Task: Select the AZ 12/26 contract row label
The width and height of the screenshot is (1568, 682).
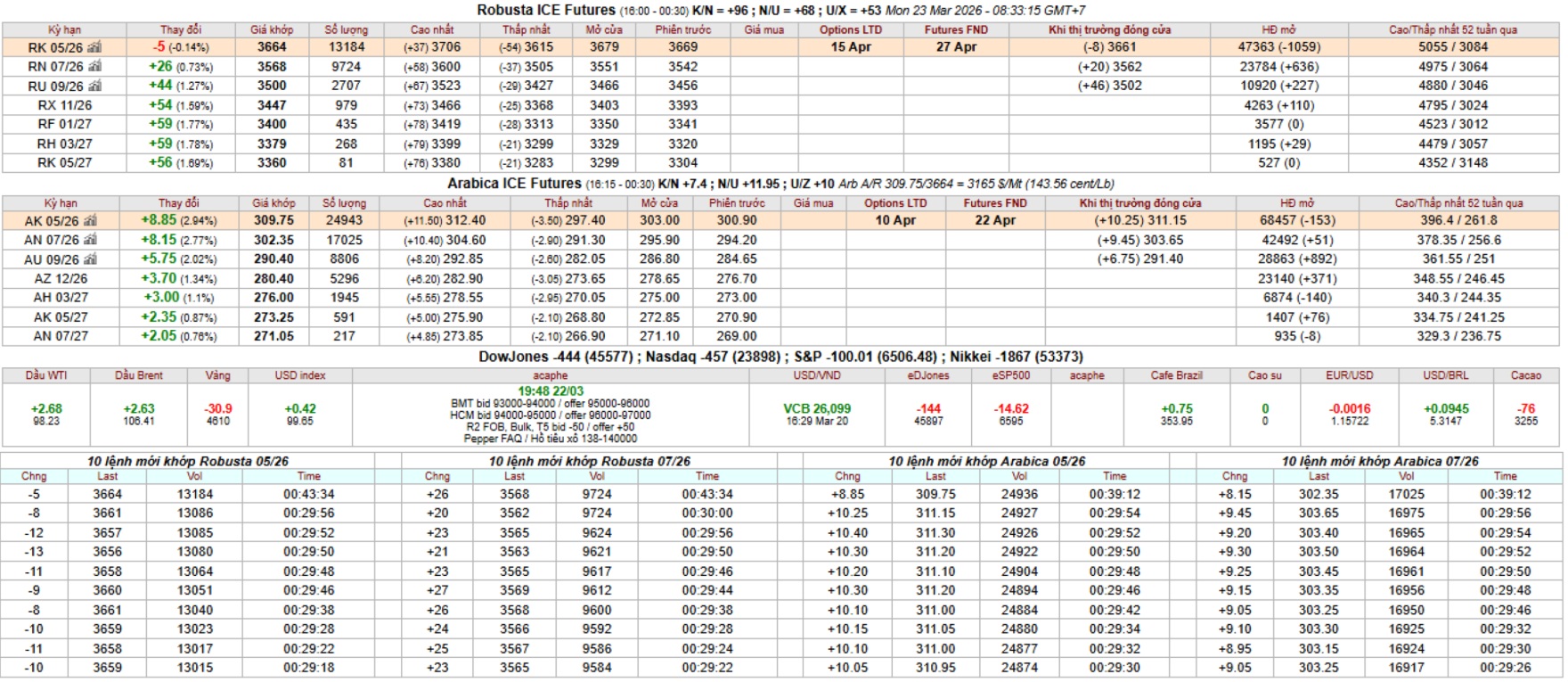Action: 61,279
